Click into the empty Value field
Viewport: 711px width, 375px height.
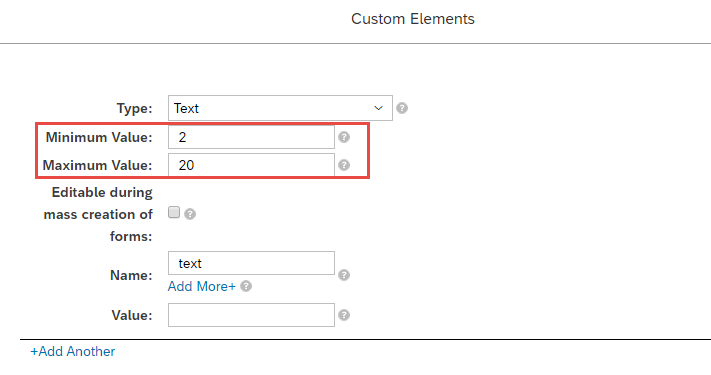251,315
